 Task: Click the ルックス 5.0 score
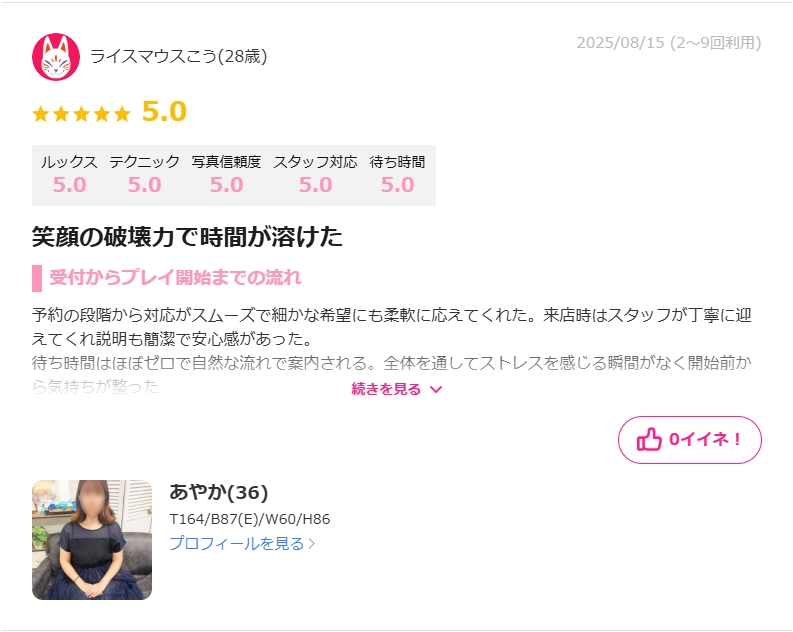click(x=69, y=185)
